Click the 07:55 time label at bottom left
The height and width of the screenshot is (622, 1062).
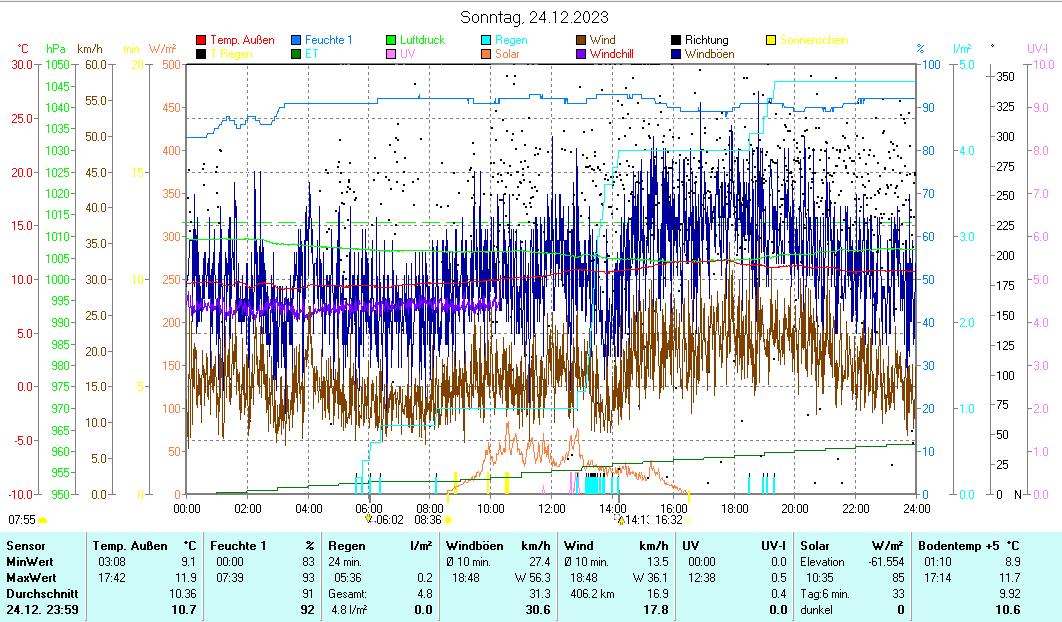point(22,520)
